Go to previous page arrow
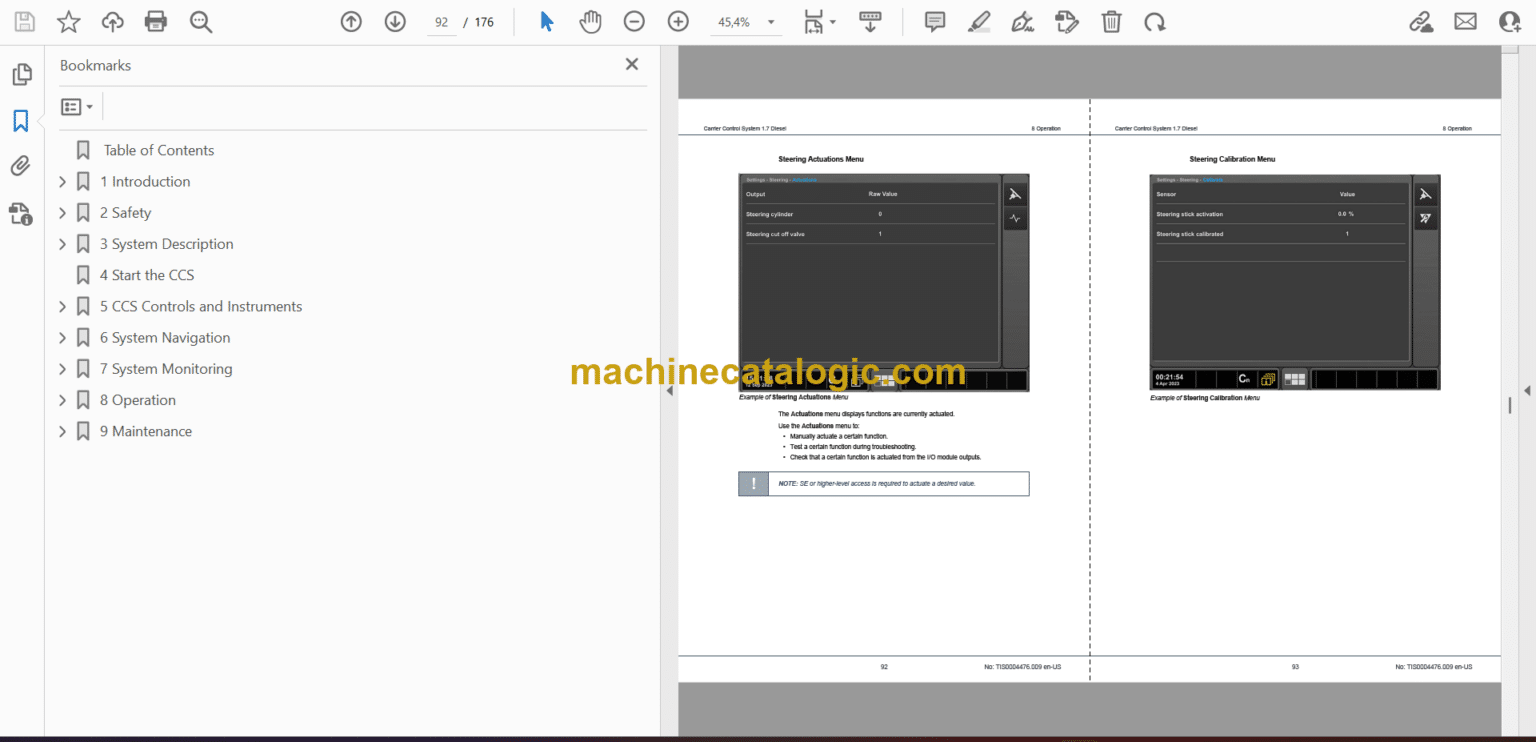 351,22
